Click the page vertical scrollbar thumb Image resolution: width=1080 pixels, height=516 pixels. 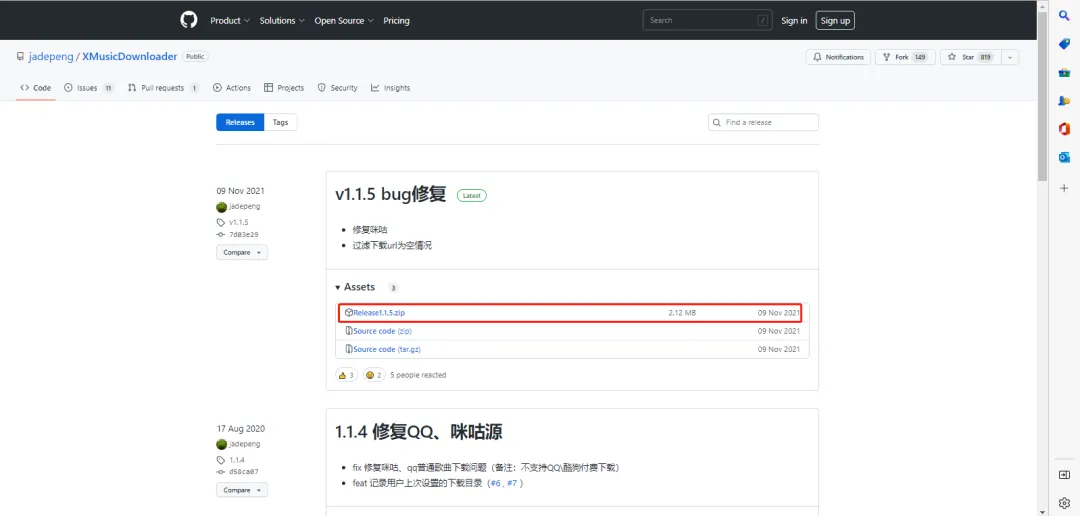click(1042, 96)
